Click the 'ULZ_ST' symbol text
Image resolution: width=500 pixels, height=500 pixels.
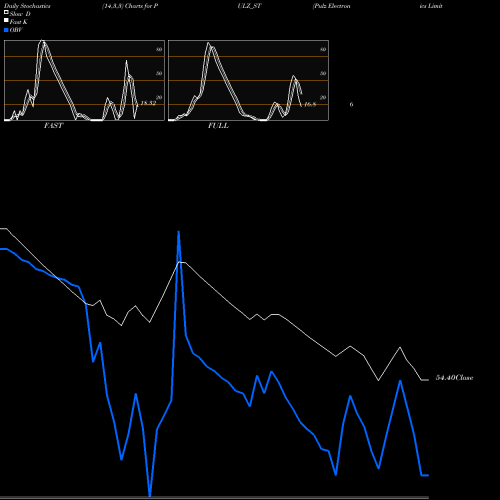coord(249,6)
